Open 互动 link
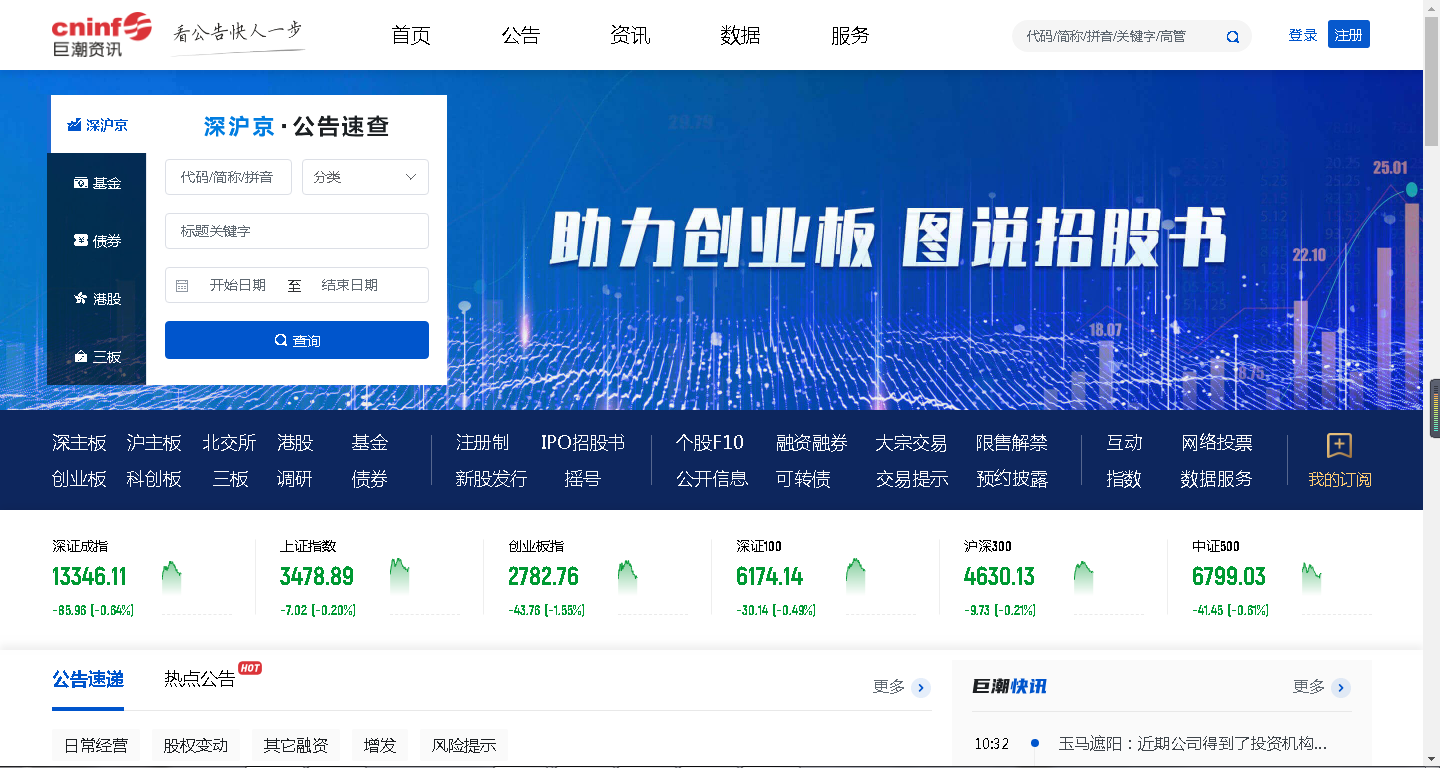 click(1124, 443)
